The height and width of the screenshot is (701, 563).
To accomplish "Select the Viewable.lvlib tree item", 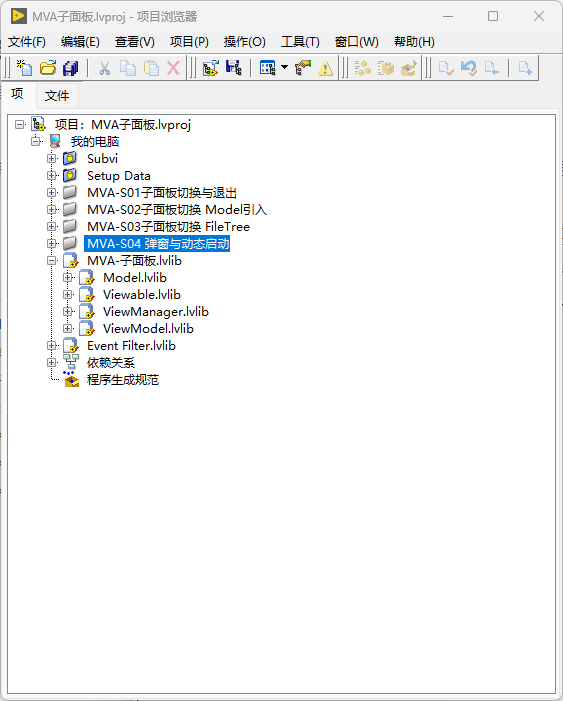I will 142,295.
